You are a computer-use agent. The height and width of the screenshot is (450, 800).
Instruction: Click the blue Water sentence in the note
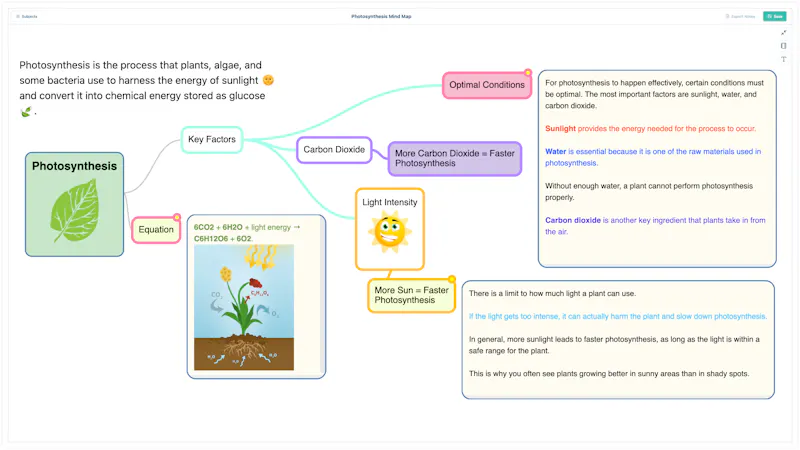click(x=653, y=157)
